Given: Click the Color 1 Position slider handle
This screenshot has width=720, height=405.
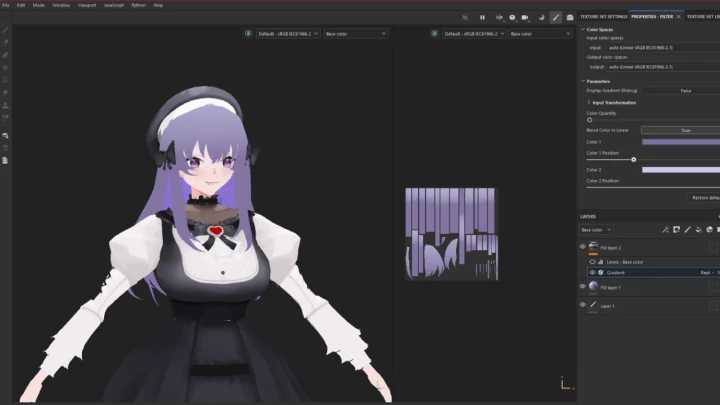Looking at the screenshot, I should click(634, 159).
